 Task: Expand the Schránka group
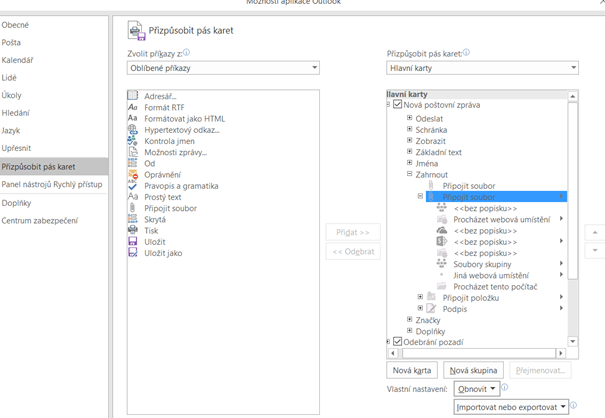(410, 129)
